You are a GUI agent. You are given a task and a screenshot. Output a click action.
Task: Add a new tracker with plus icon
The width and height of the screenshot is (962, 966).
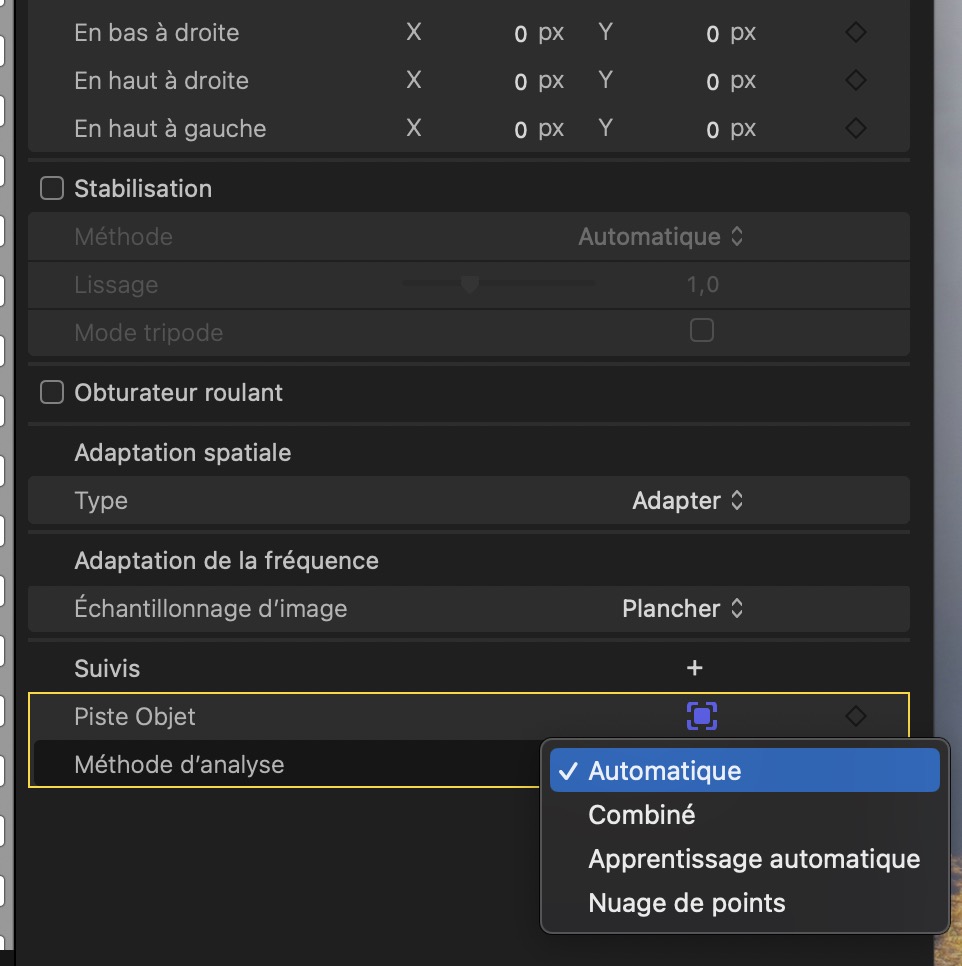coord(695,668)
